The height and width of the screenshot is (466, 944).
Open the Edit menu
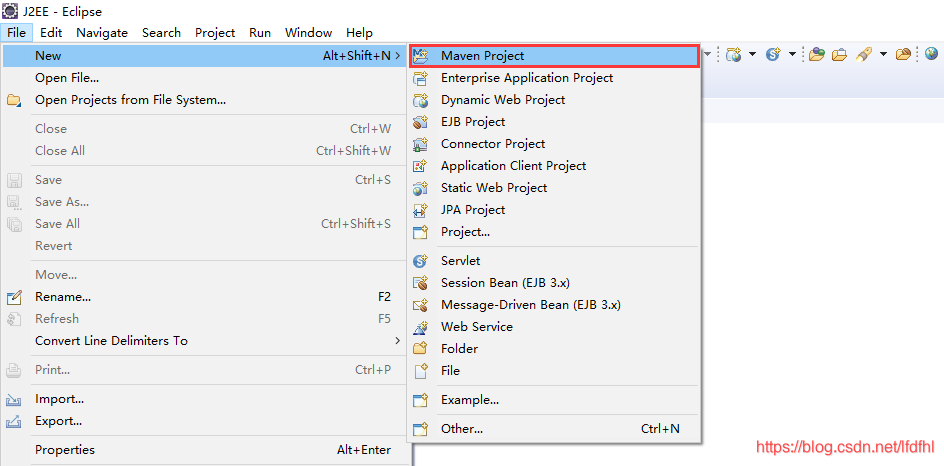(x=51, y=33)
